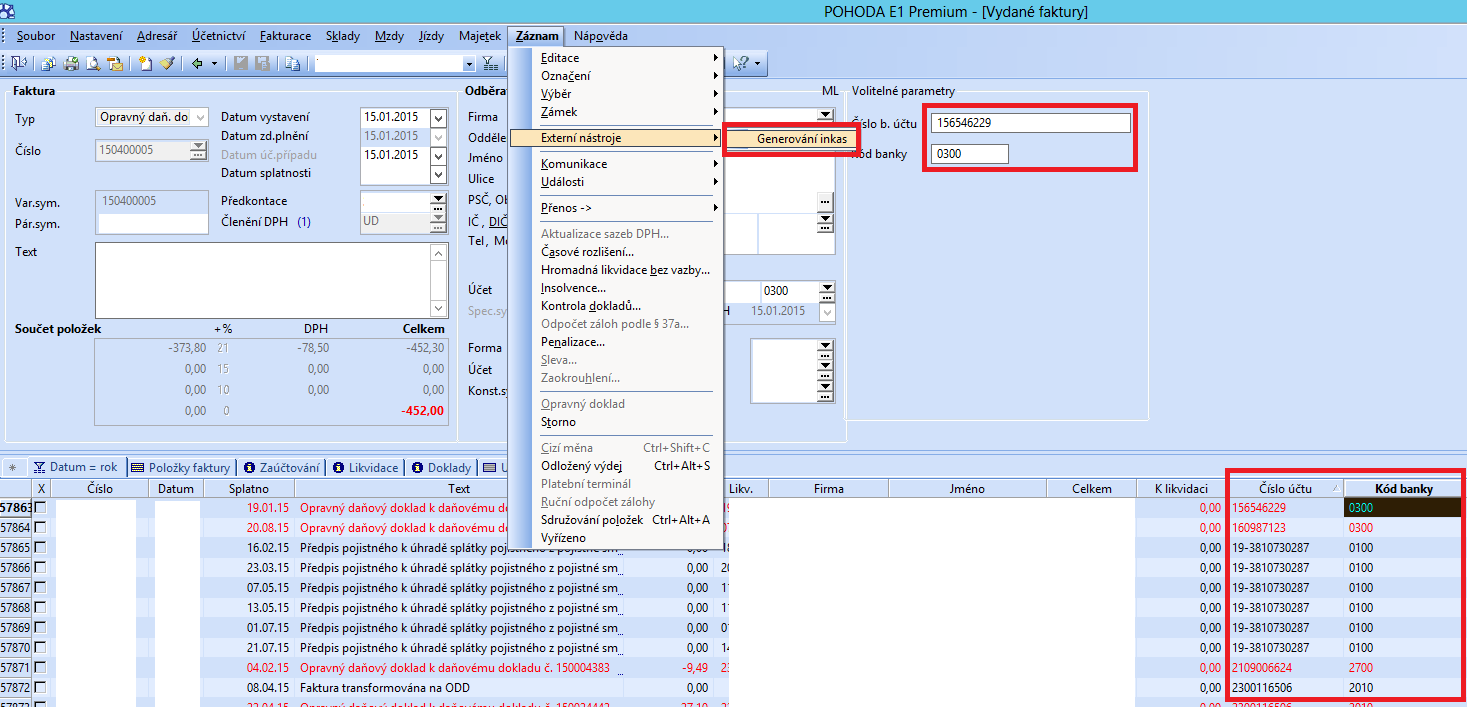The image size is (1467, 707).
Task: Click the print icon in toolbar
Action: pyautogui.click(x=71, y=63)
